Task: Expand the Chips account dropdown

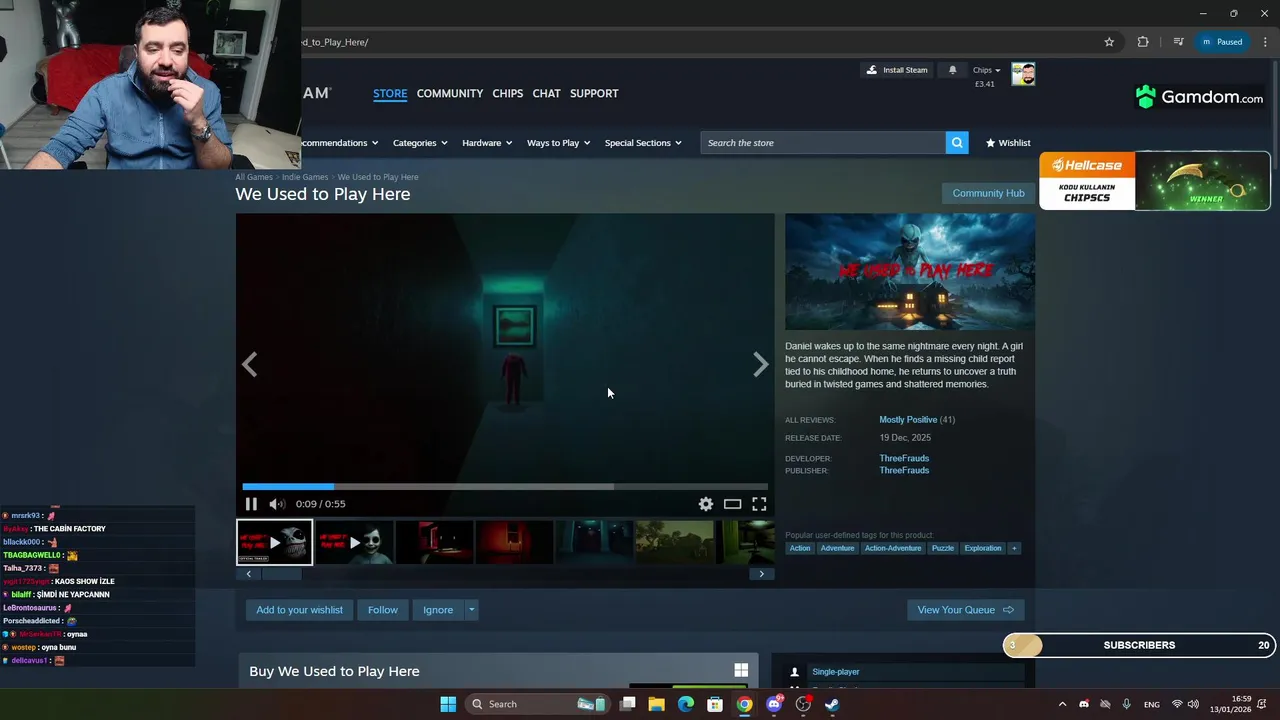Action: point(986,70)
